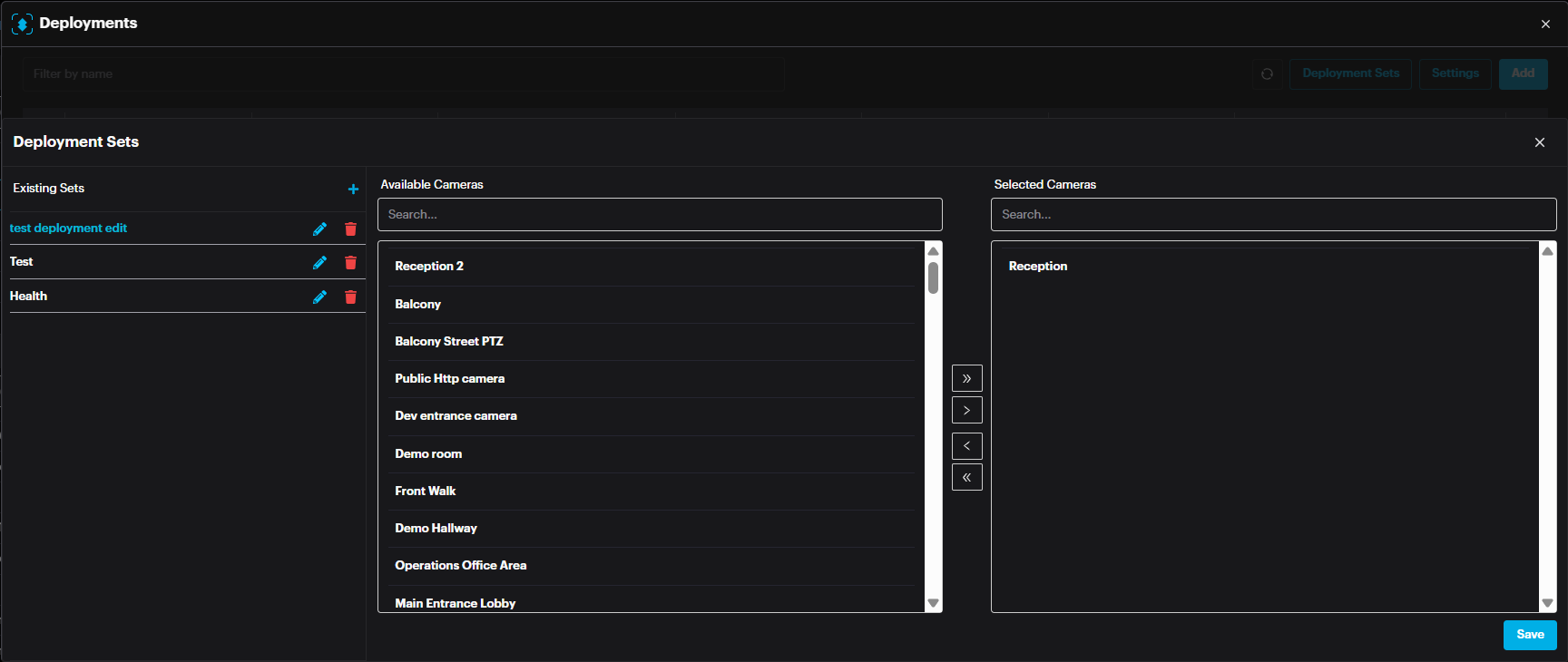The image size is (1568, 662).
Task: Pick Demo Hallway from available cameras
Action: tap(436, 528)
